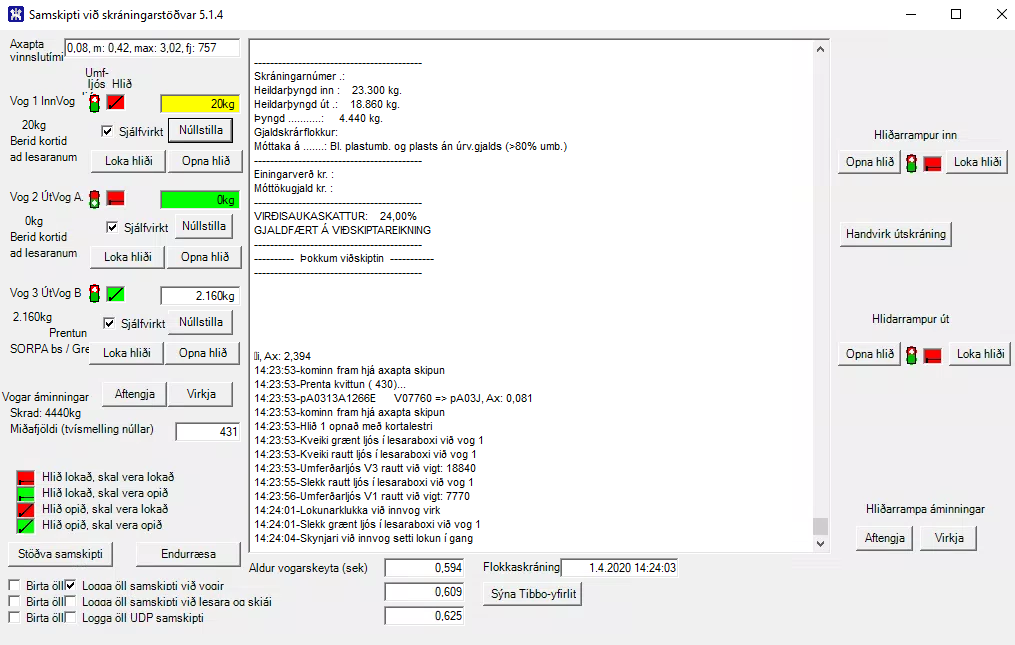Click the yellow 20kg weight field
Viewport: 1015px width, 645px height.
click(x=200, y=103)
